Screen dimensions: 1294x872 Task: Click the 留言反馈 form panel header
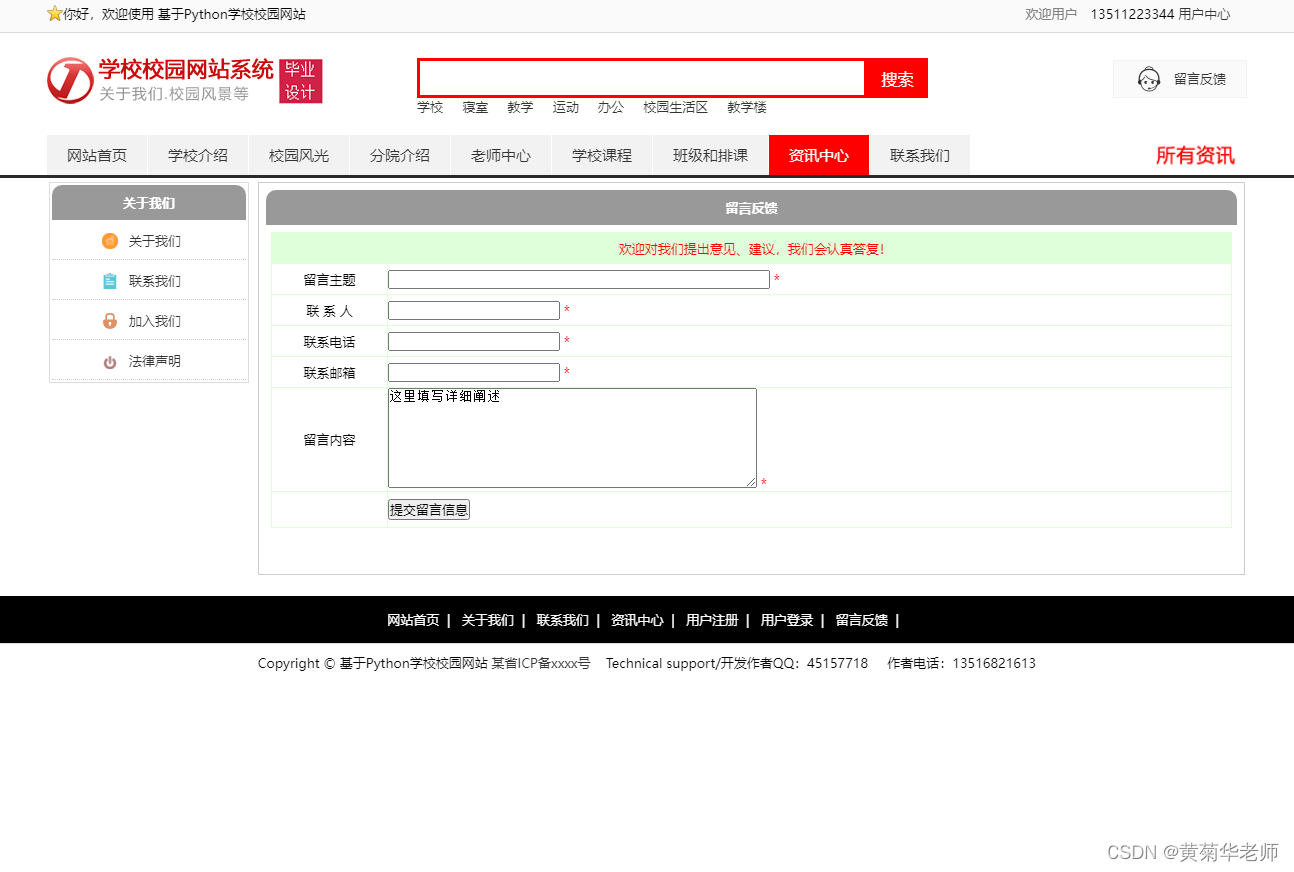(751, 208)
